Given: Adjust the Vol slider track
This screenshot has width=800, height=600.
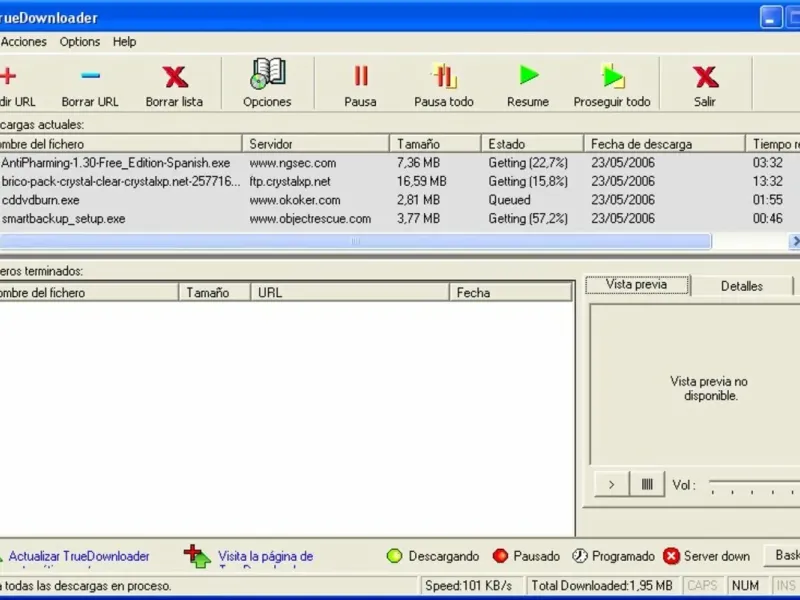Looking at the screenshot, I should click(754, 482).
